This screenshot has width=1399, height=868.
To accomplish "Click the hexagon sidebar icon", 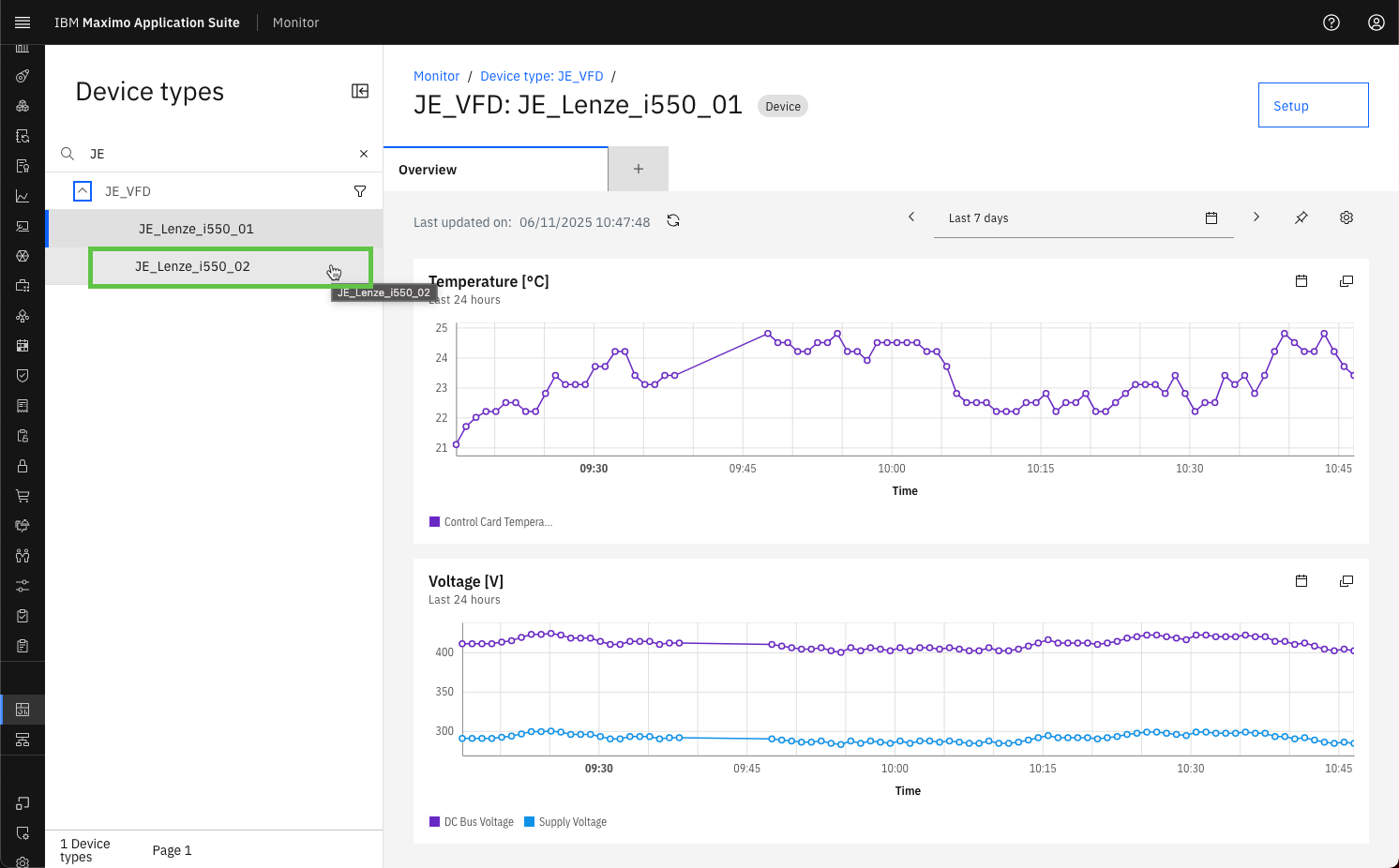I will click(23, 256).
